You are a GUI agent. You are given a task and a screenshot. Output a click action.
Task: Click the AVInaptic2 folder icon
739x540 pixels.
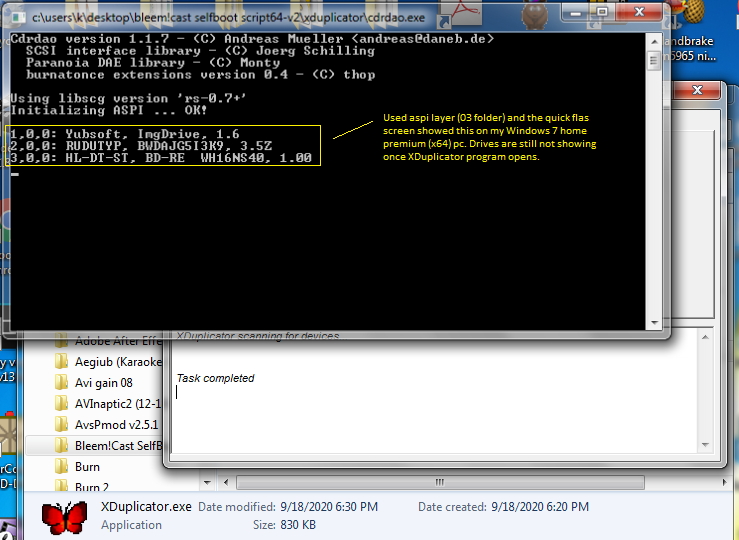click(61, 404)
